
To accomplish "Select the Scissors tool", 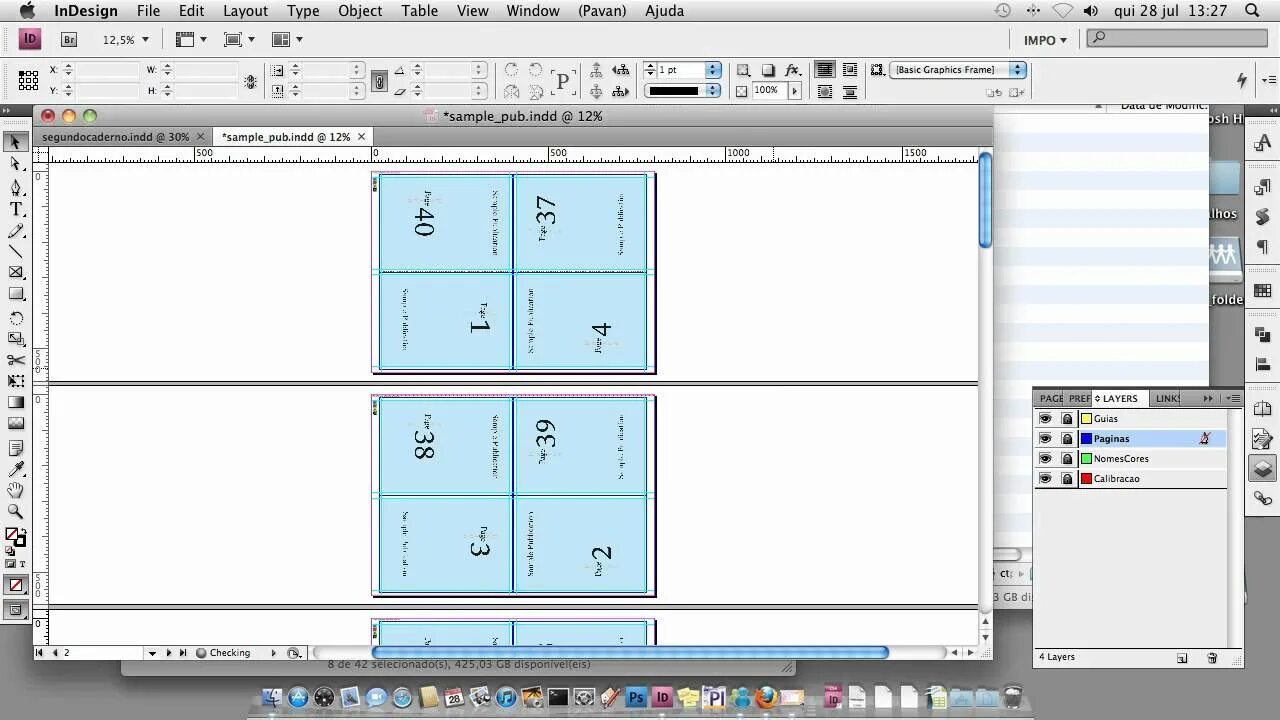I will point(16,360).
